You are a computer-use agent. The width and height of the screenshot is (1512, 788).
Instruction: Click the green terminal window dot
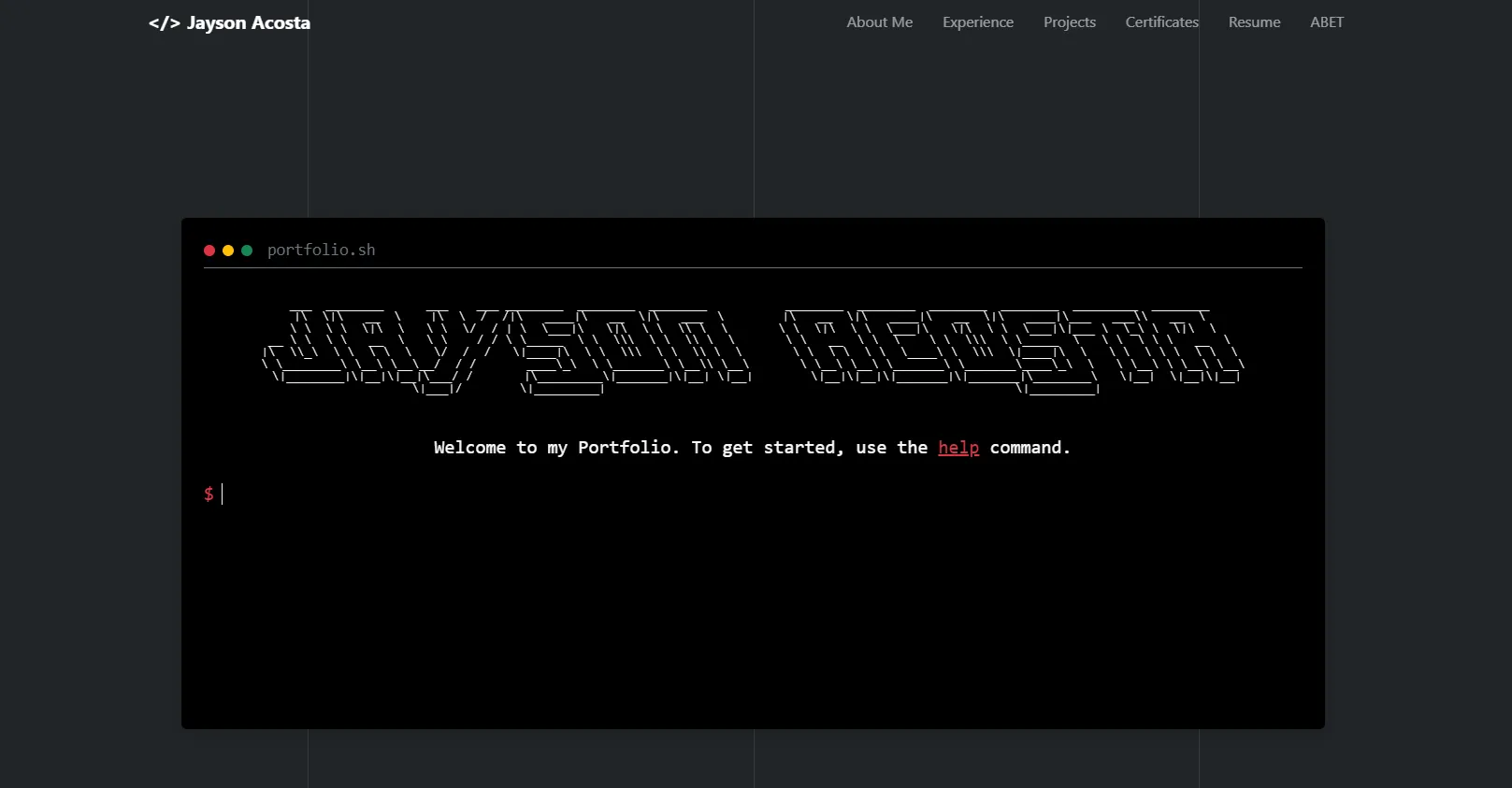(247, 251)
